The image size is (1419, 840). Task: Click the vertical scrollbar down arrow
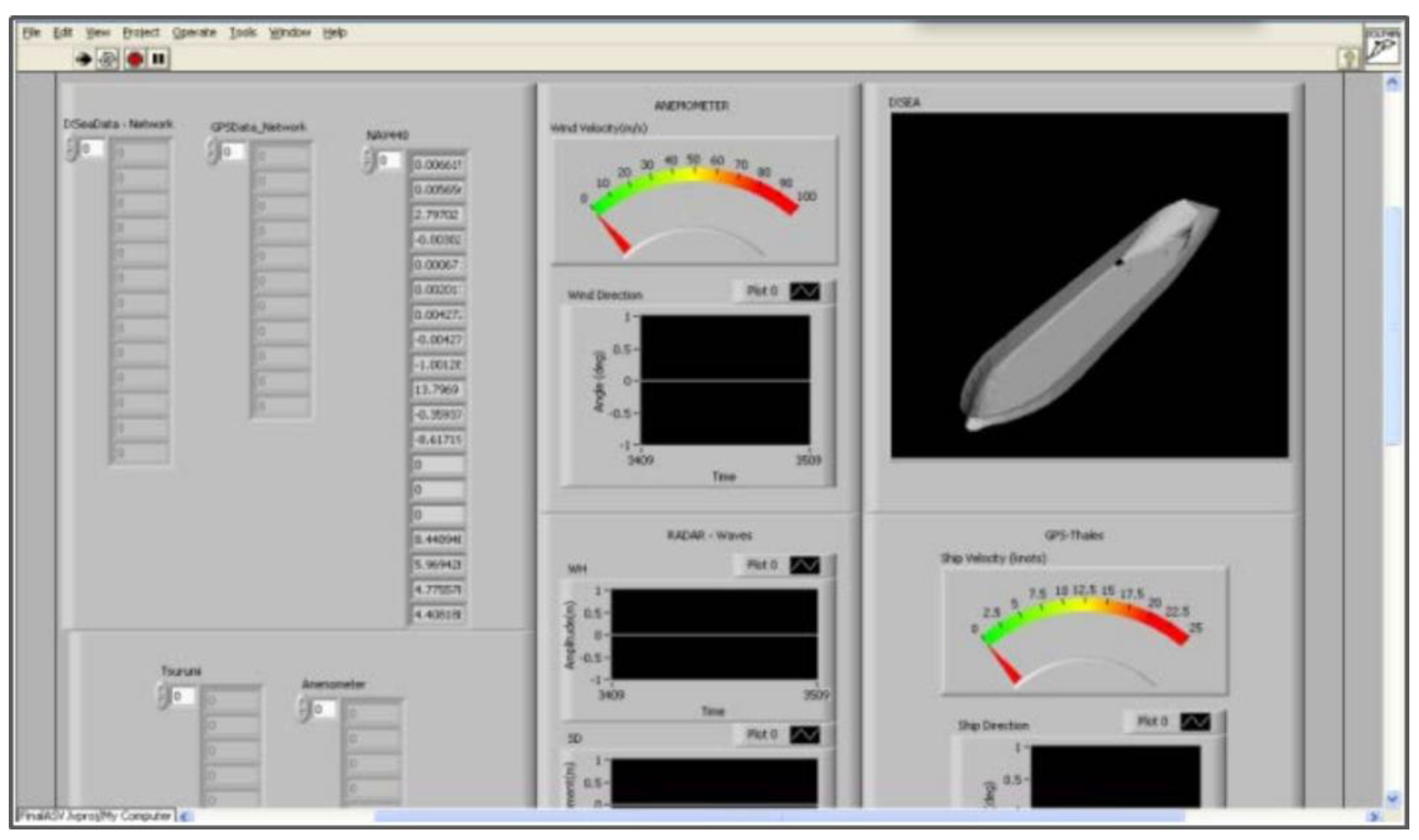(x=1392, y=799)
